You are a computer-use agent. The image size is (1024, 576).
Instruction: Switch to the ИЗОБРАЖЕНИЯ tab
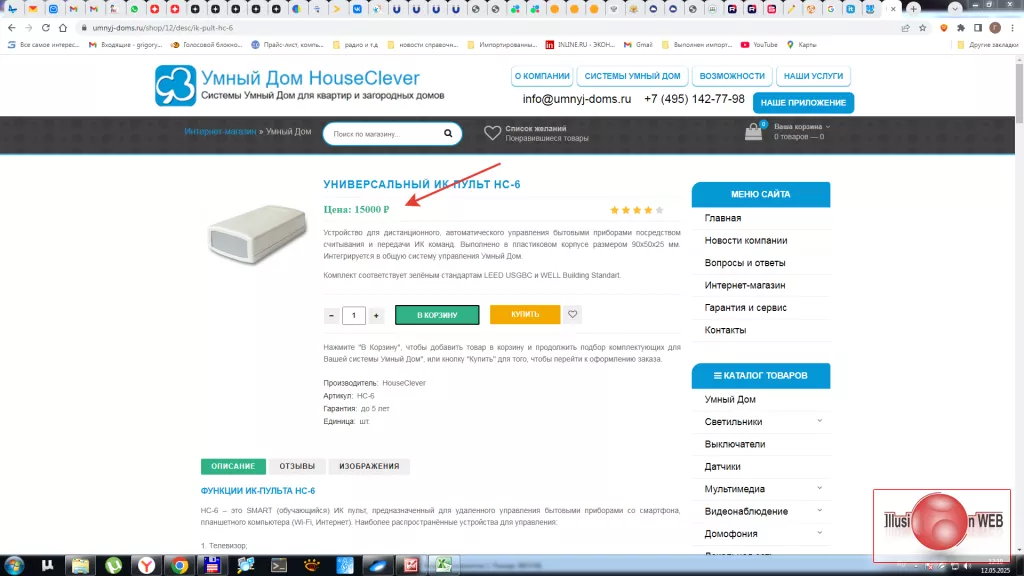click(369, 466)
